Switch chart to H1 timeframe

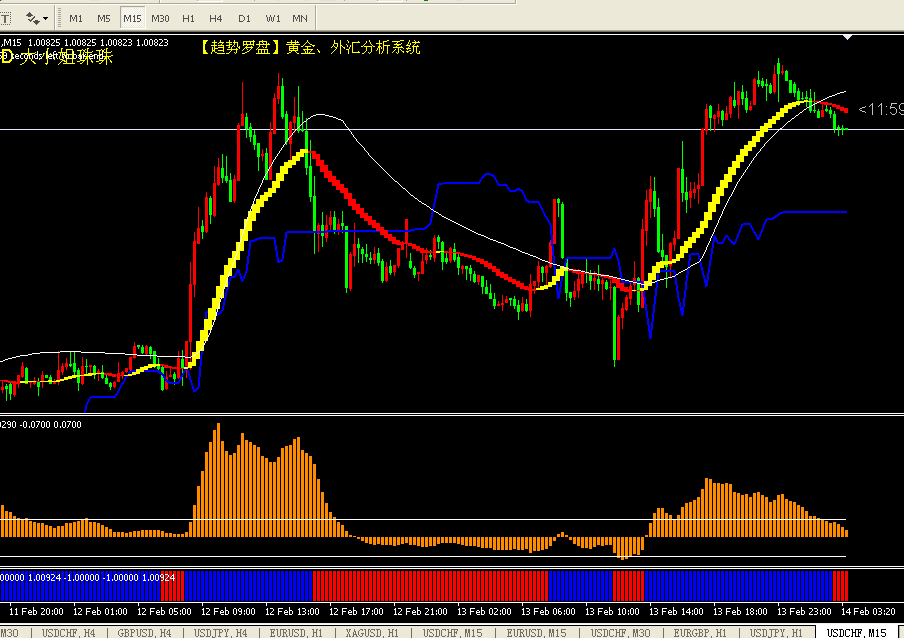189,18
